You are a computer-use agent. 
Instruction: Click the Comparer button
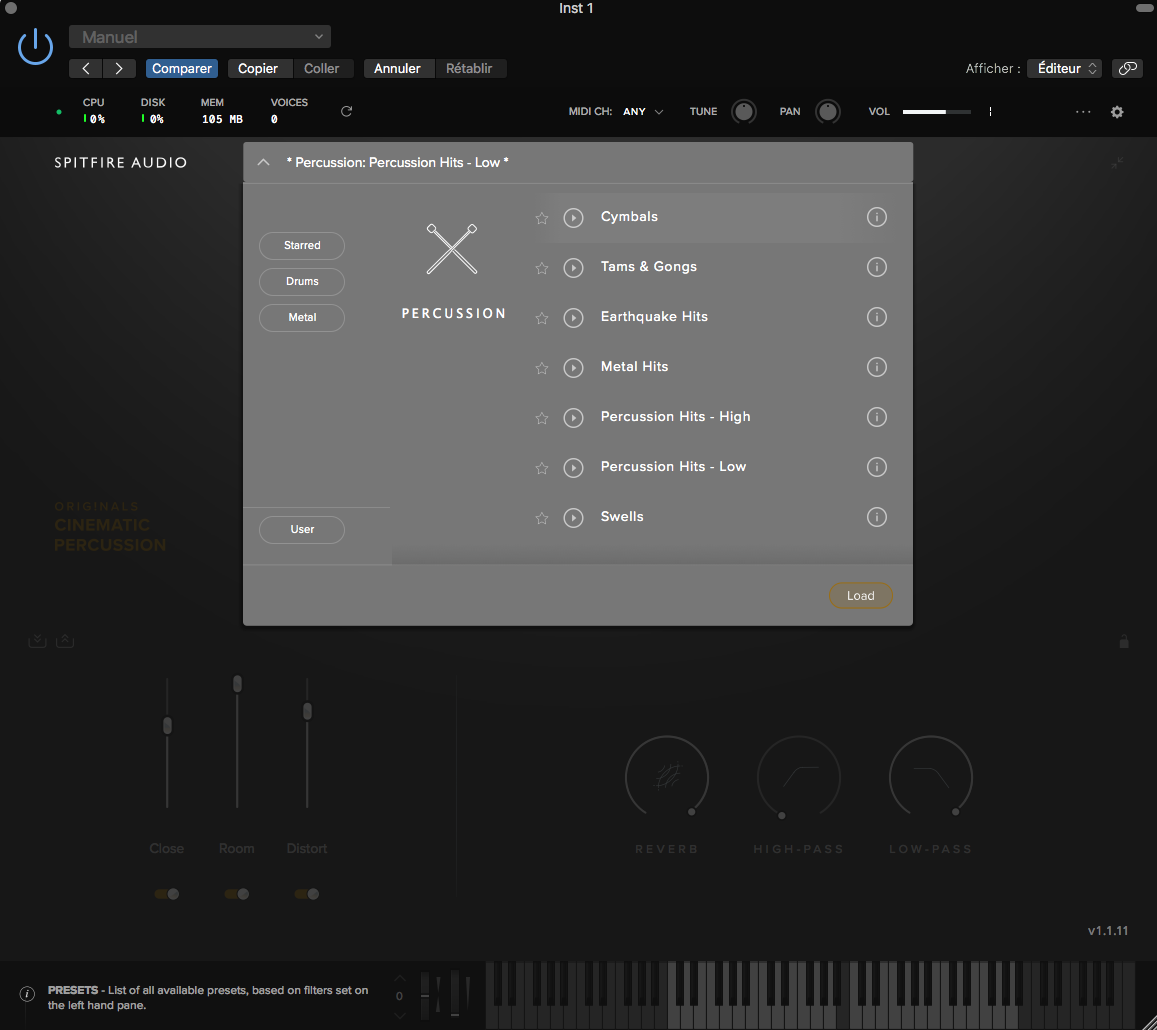coord(181,68)
